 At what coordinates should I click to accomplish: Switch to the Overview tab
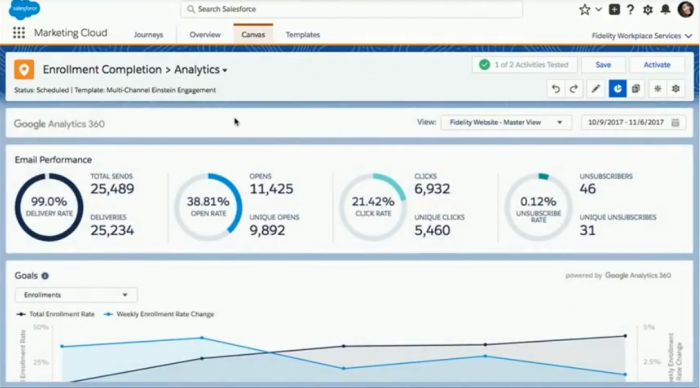(205, 34)
